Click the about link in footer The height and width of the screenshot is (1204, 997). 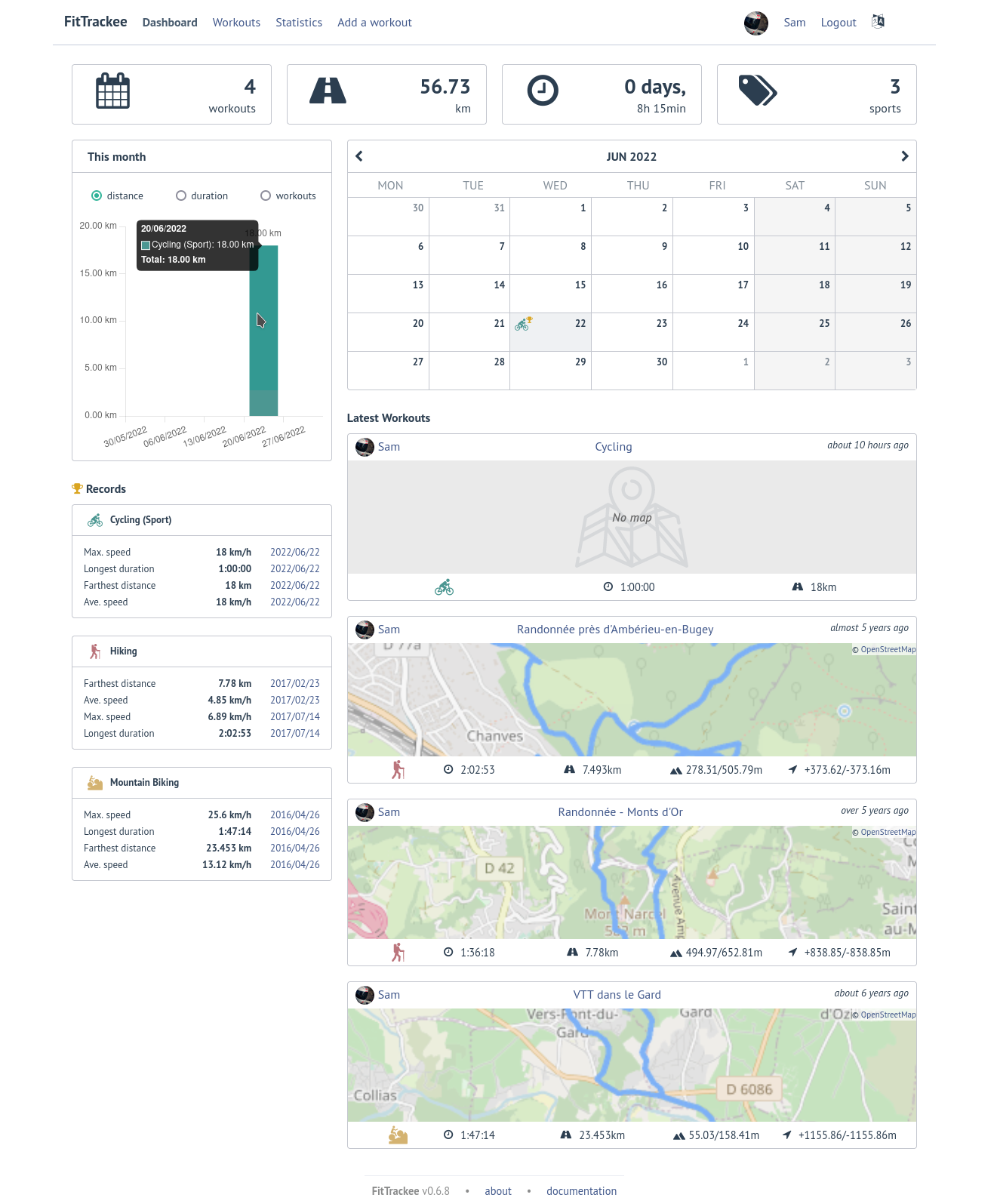[498, 1191]
